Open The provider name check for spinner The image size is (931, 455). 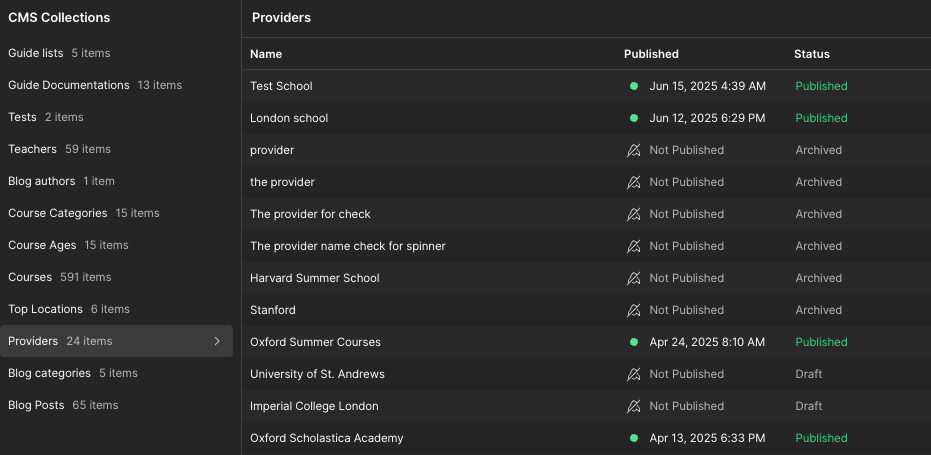(x=348, y=247)
